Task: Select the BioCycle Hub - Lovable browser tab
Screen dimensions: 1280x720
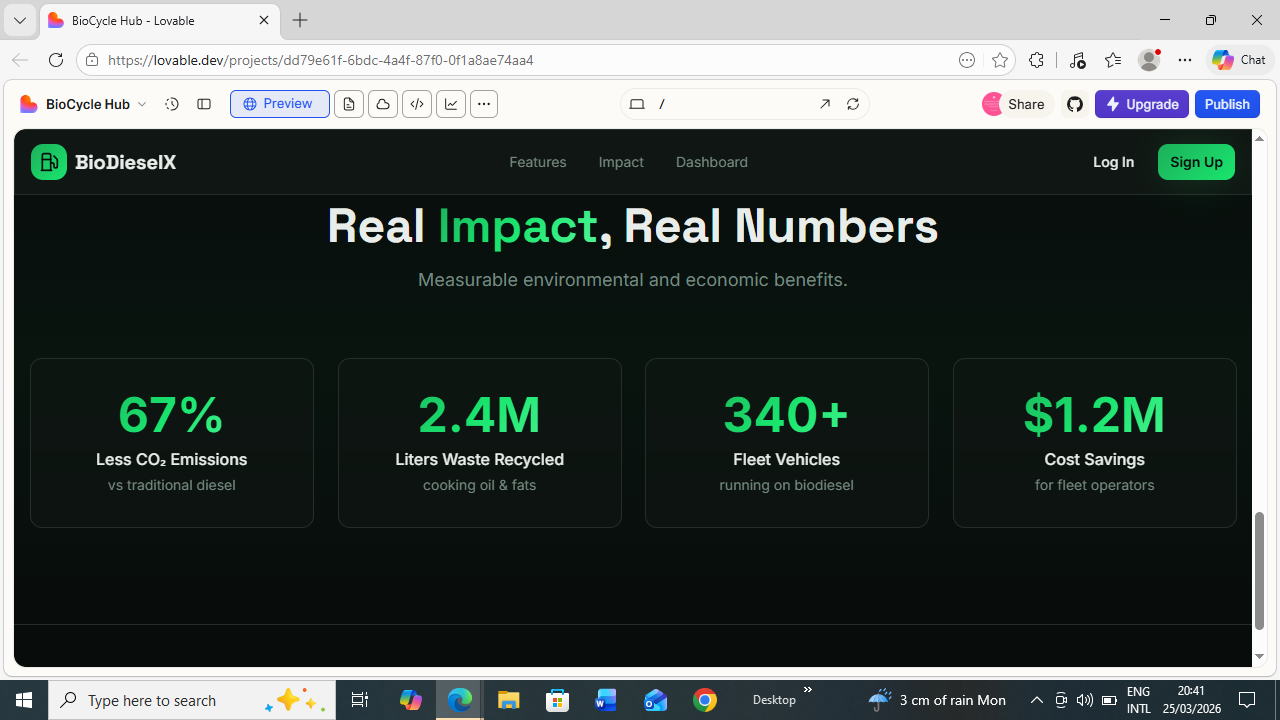Action: coord(160,20)
